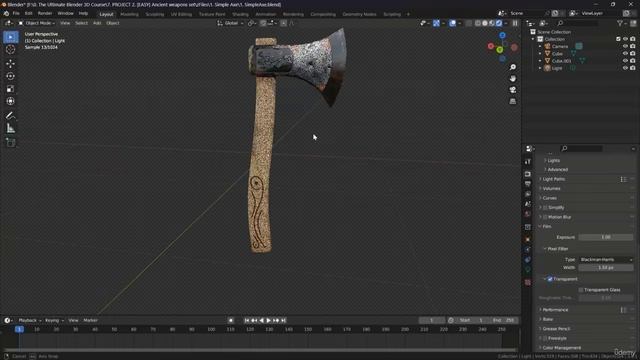Open the View Layer properties tab

(x=528, y=194)
